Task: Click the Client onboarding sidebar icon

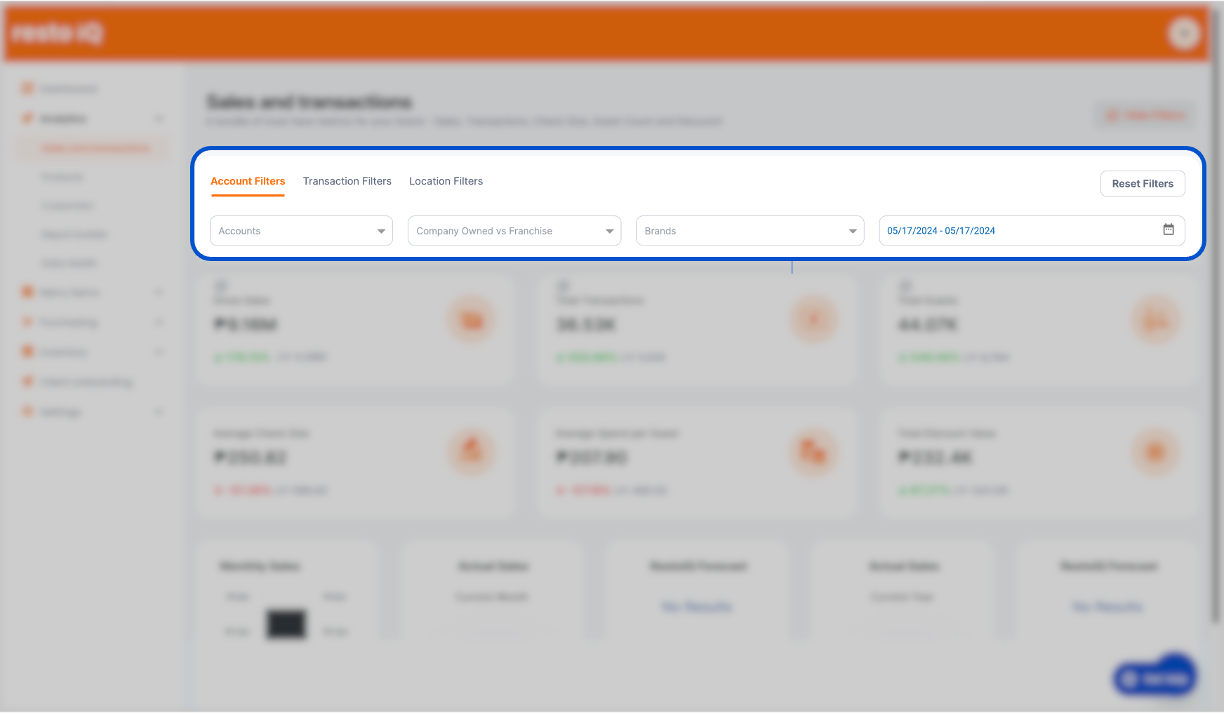Action: coord(28,381)
